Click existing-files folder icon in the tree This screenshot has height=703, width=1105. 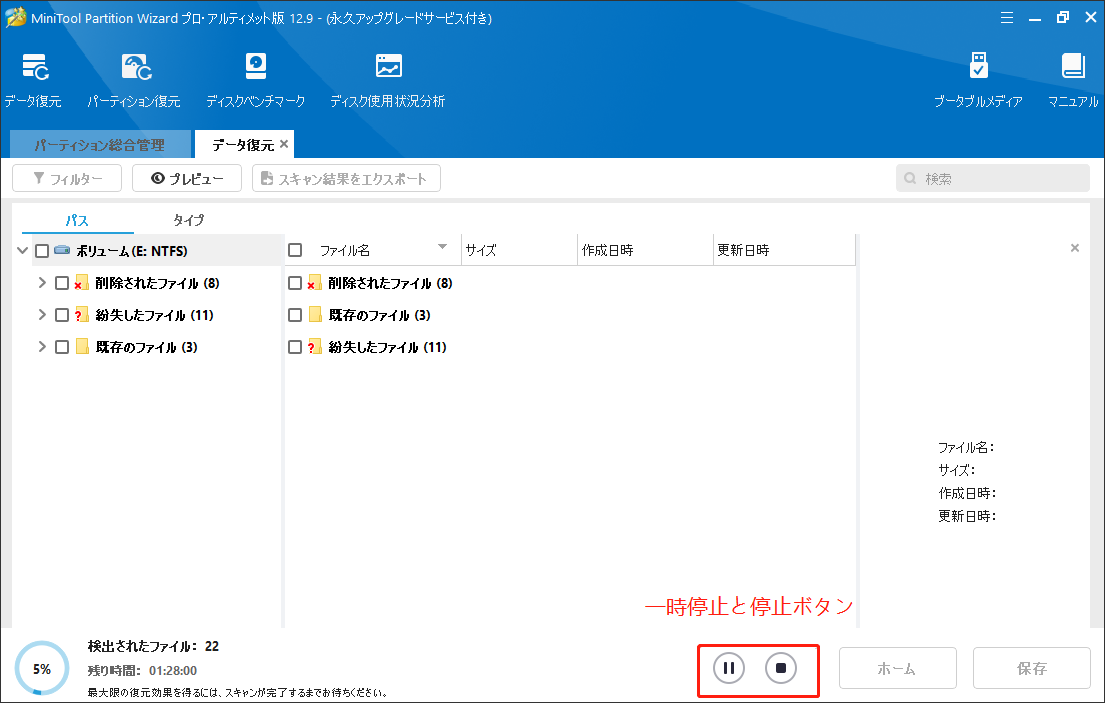click(82, 347)
